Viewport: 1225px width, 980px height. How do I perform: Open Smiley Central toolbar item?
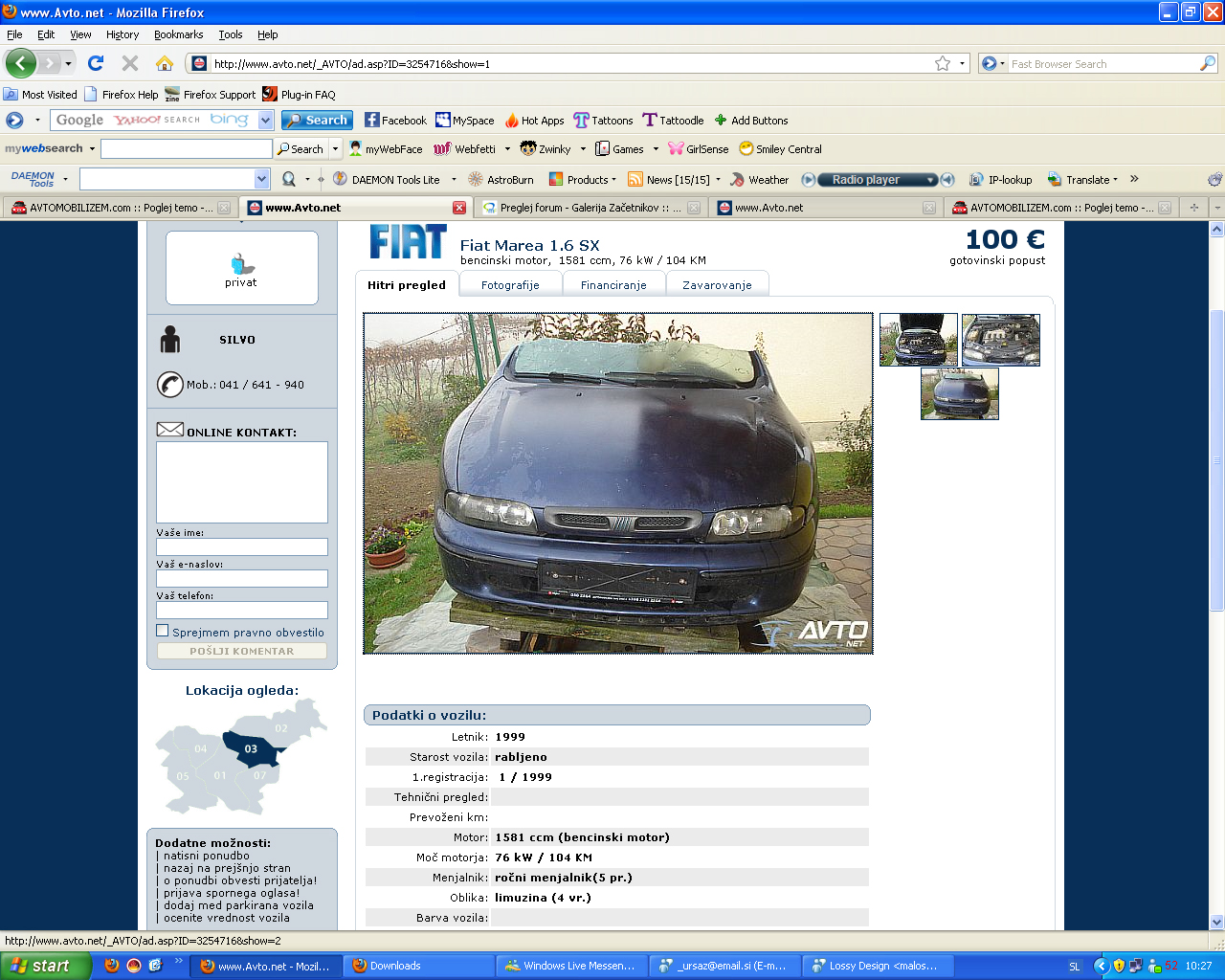coord(780,149)
